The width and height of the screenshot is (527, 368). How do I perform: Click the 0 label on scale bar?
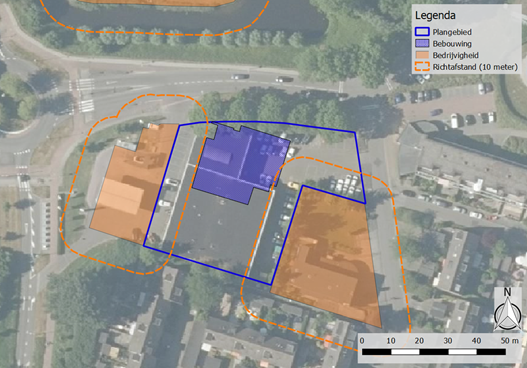tap(362, 340)
